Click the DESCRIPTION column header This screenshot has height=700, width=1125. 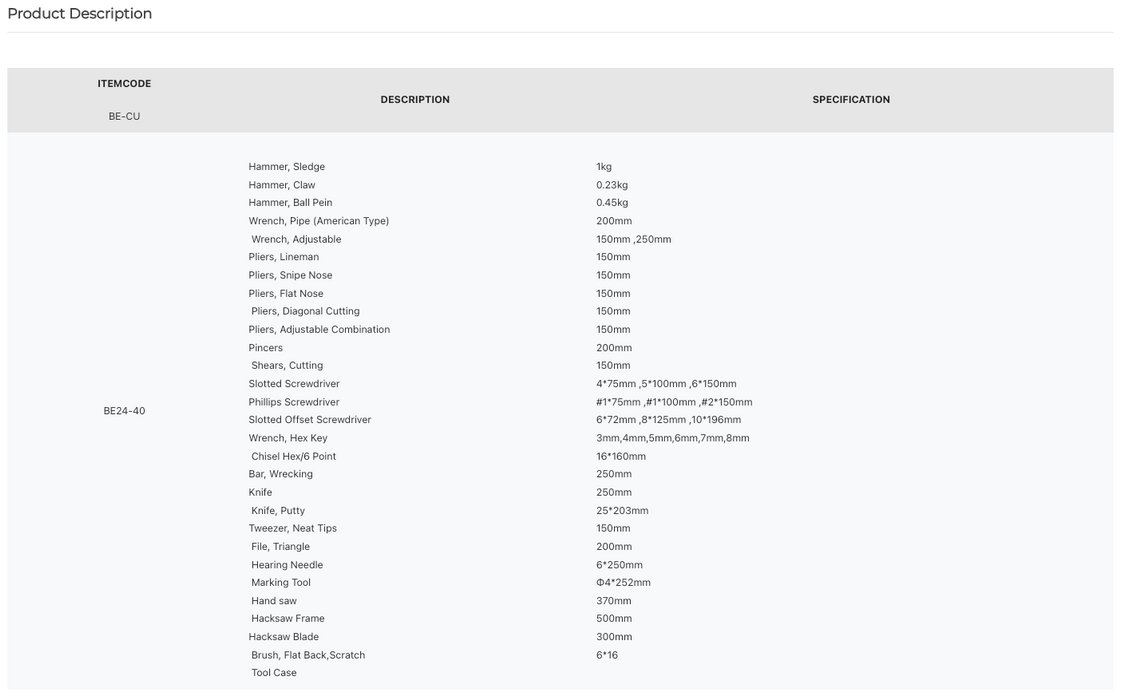(415, 100)
